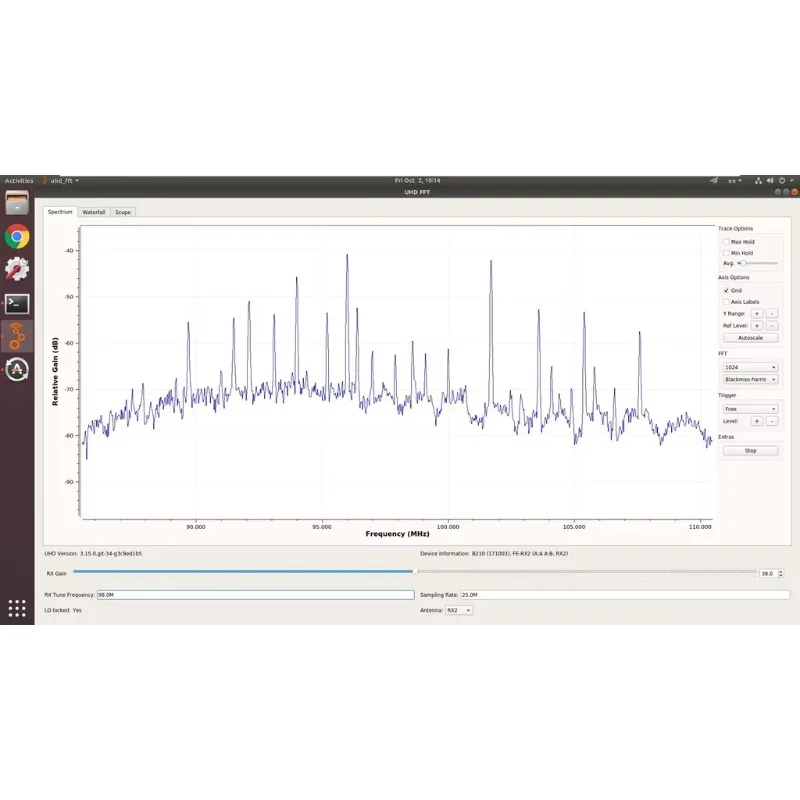Enable the Axis Labels checkbox

click(726, 302)
